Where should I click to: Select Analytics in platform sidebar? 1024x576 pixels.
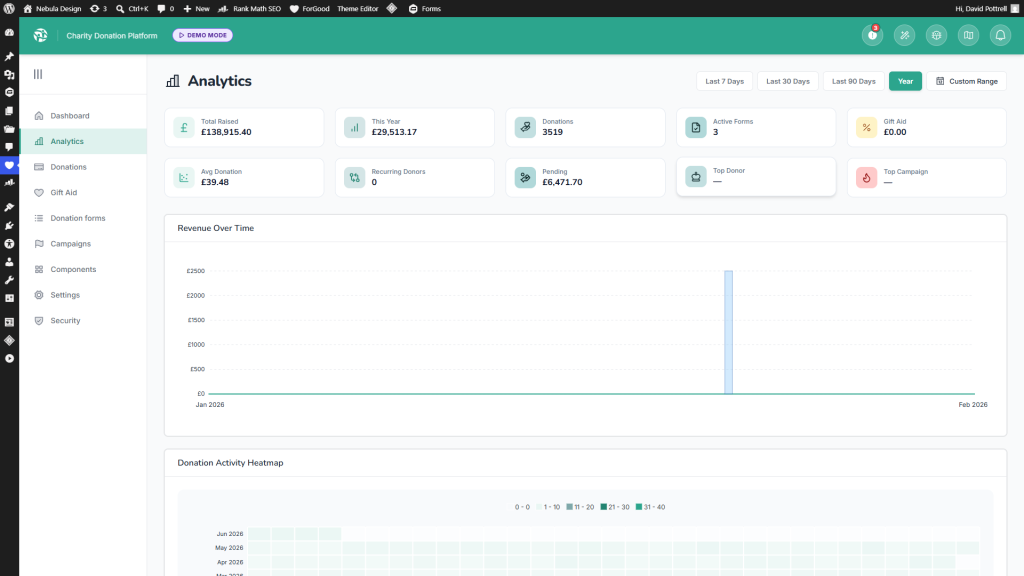(x=83, y=141)
